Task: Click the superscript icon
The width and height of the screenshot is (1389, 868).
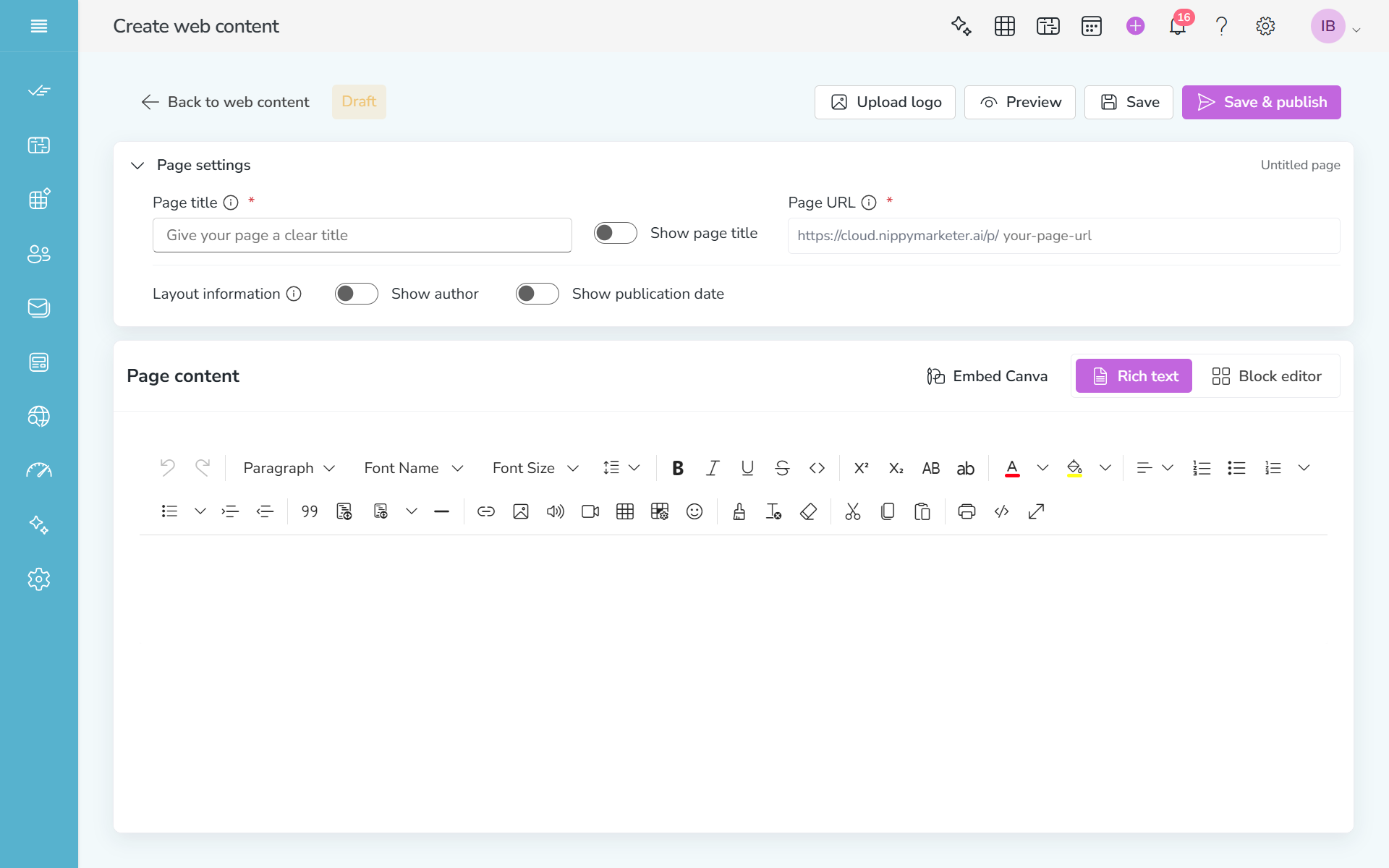Action: pyautogui.click(x=861, y=468)
